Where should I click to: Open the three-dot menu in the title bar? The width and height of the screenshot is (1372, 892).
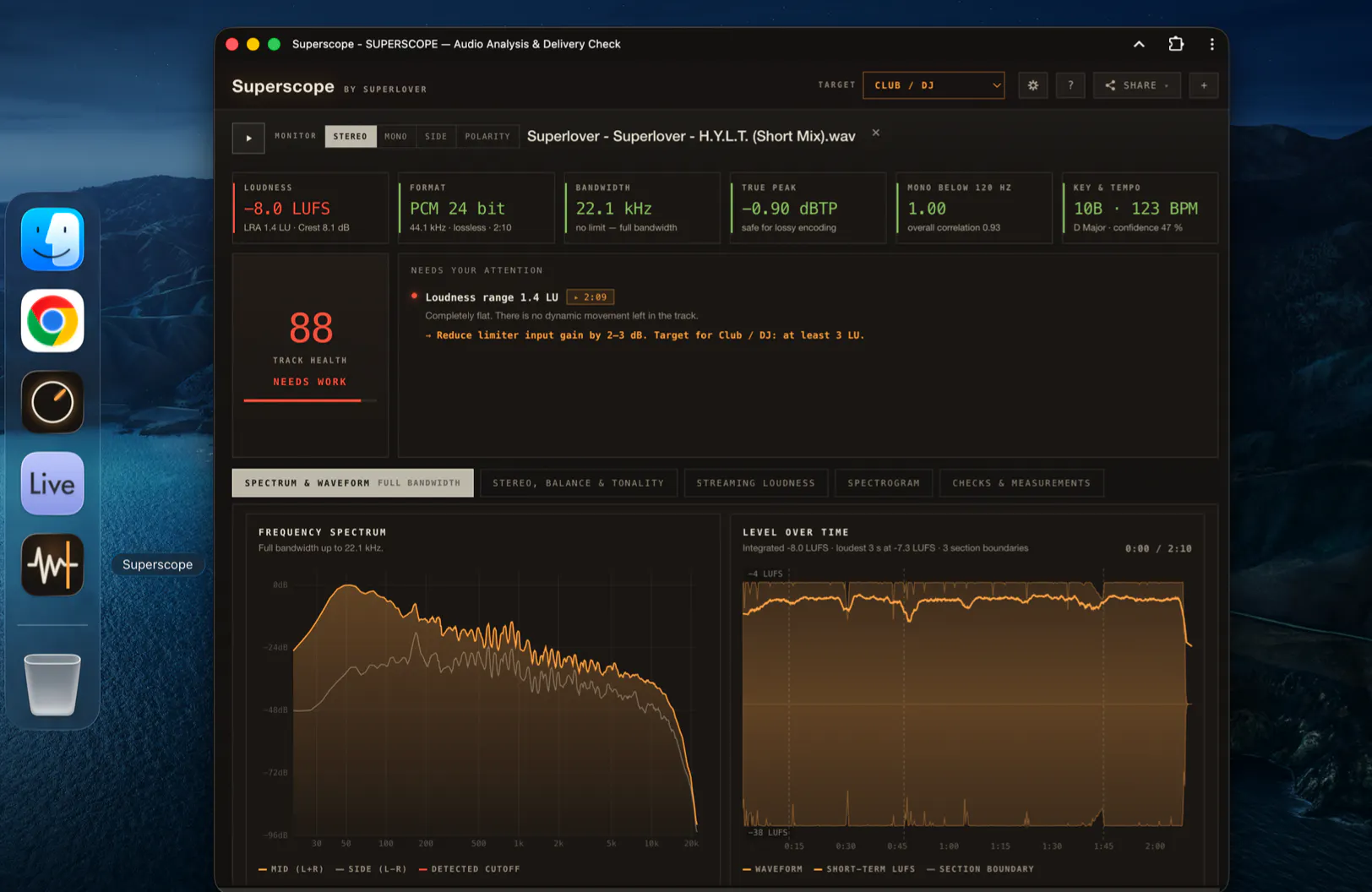[1212, 44]
